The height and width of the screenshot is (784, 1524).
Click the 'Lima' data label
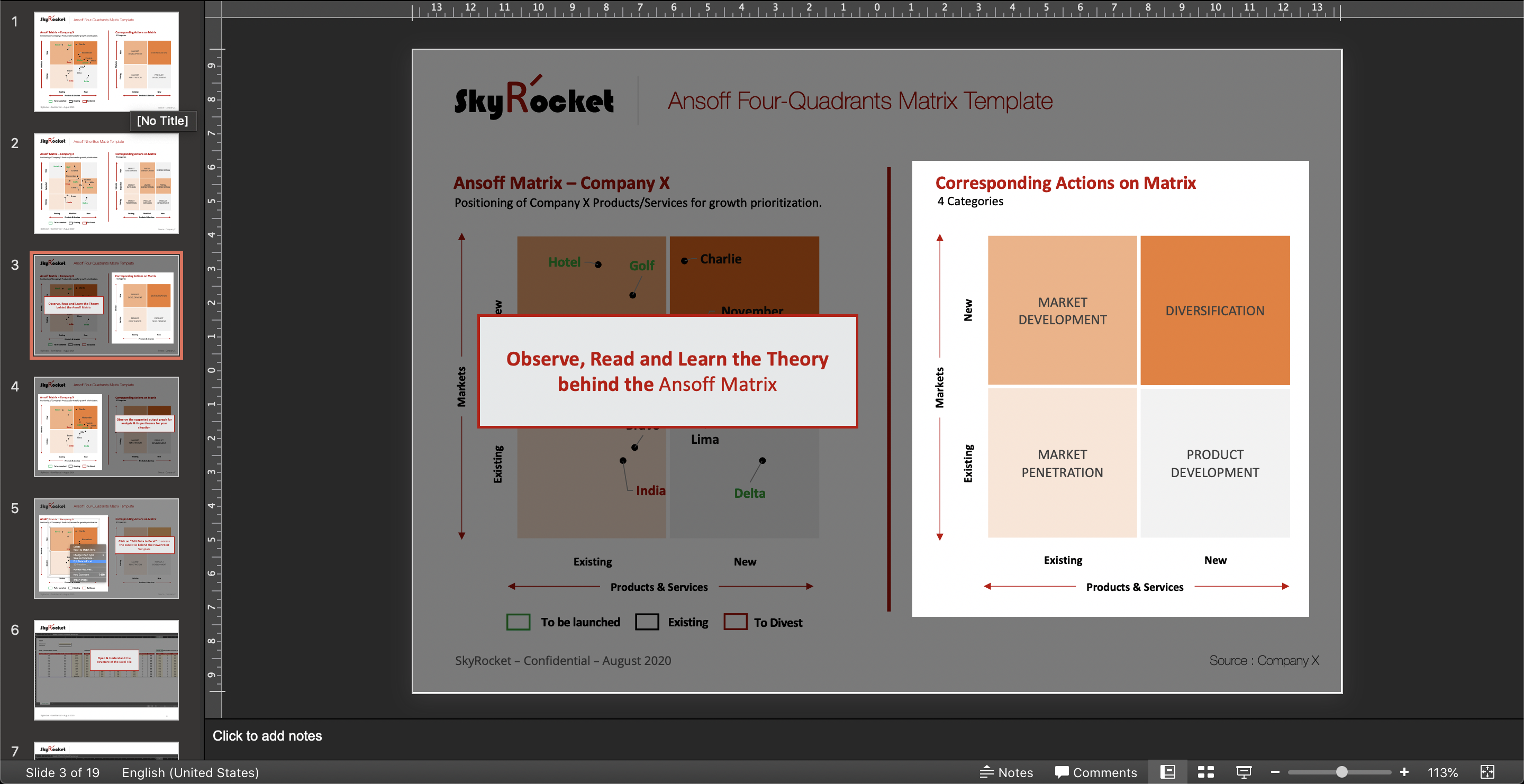(x=705, y=439)
